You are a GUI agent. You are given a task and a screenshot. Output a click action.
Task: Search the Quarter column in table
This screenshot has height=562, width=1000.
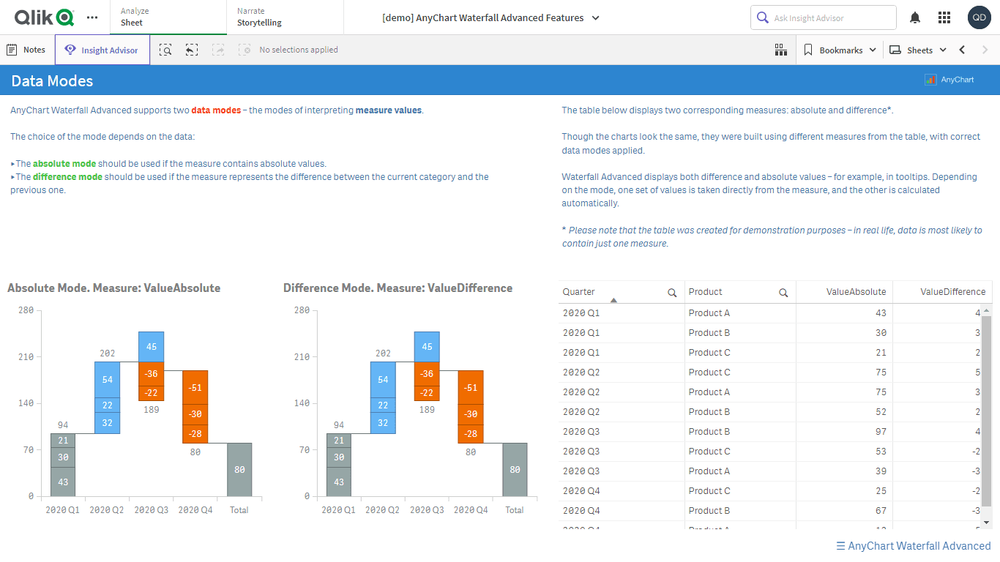pyautogui.click(x=672, y=292)
